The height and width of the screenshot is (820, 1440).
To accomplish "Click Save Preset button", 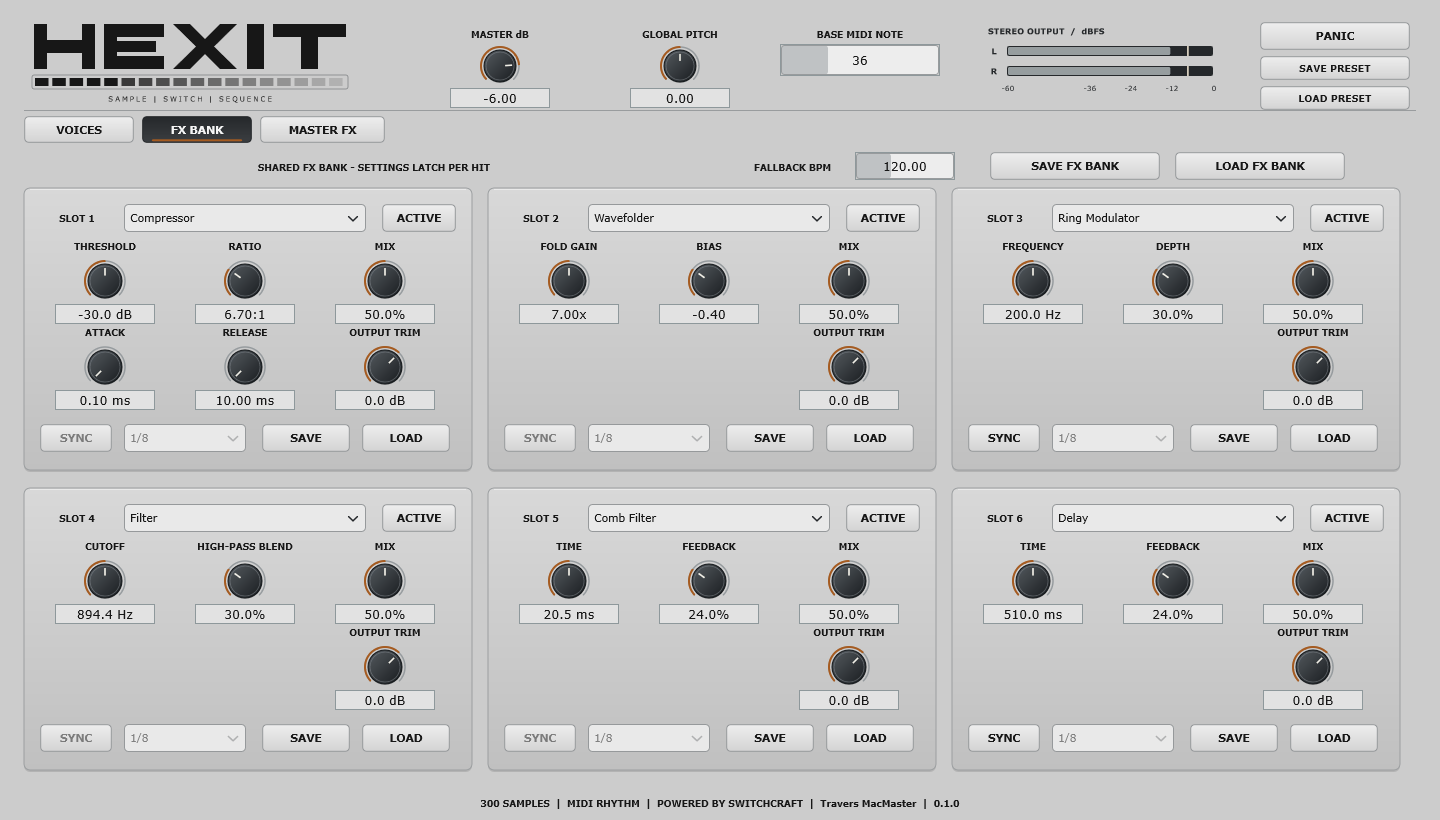I will pyautogui.click(x=1335, y=68).
